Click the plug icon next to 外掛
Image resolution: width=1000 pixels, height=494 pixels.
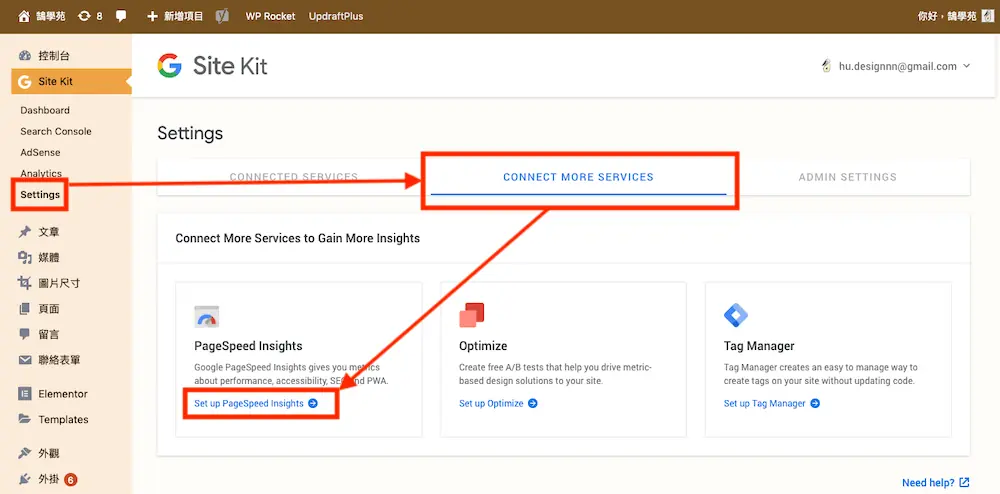(25, 479)
